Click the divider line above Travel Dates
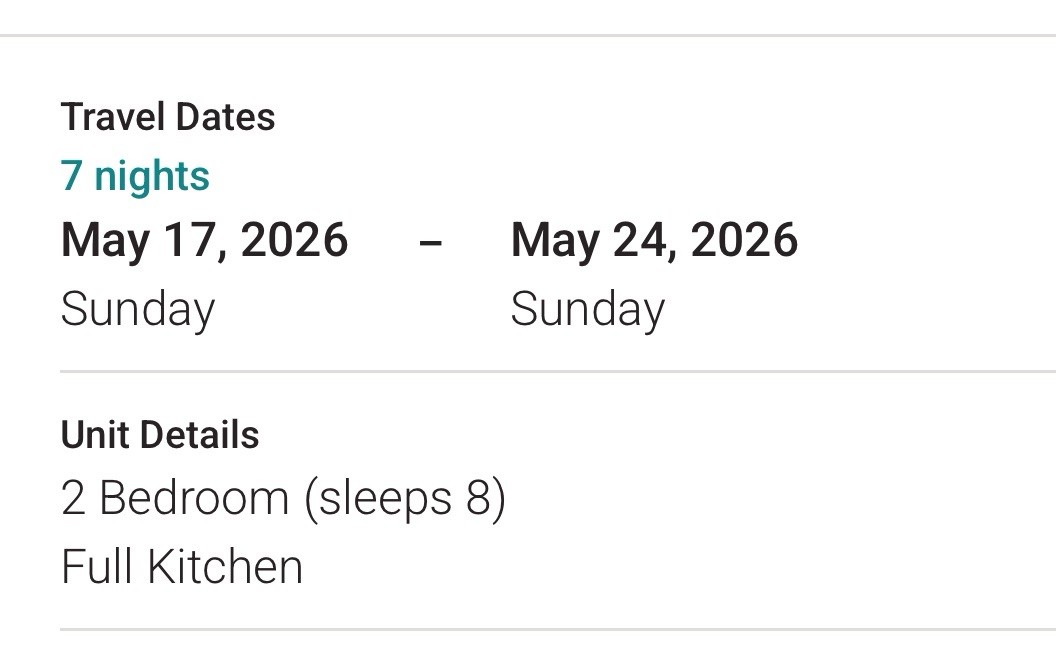Screen dimensions: 1056x650 pyautogui.click(x=528, y=35)
